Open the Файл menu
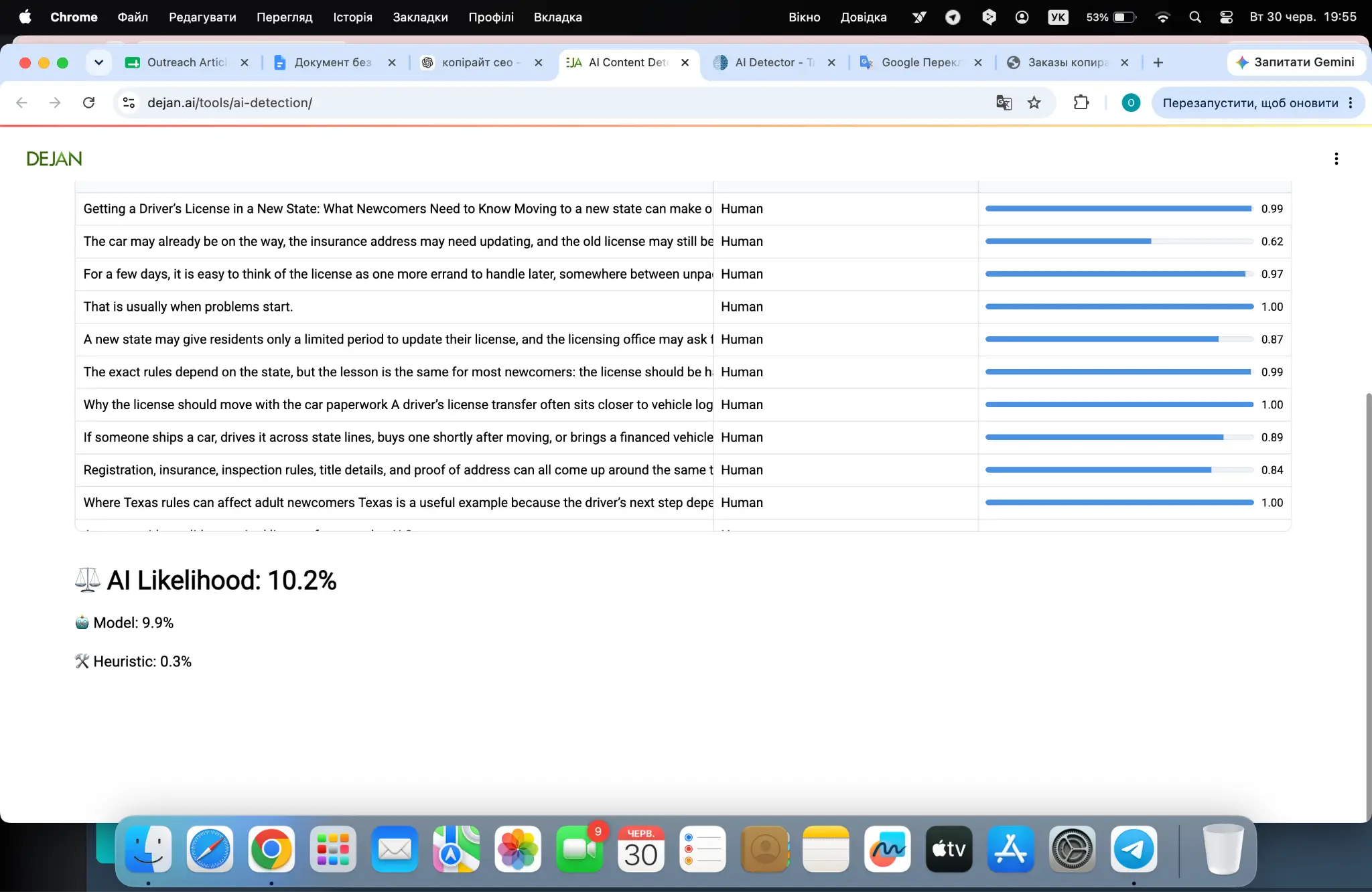 (x=133, y=17)
